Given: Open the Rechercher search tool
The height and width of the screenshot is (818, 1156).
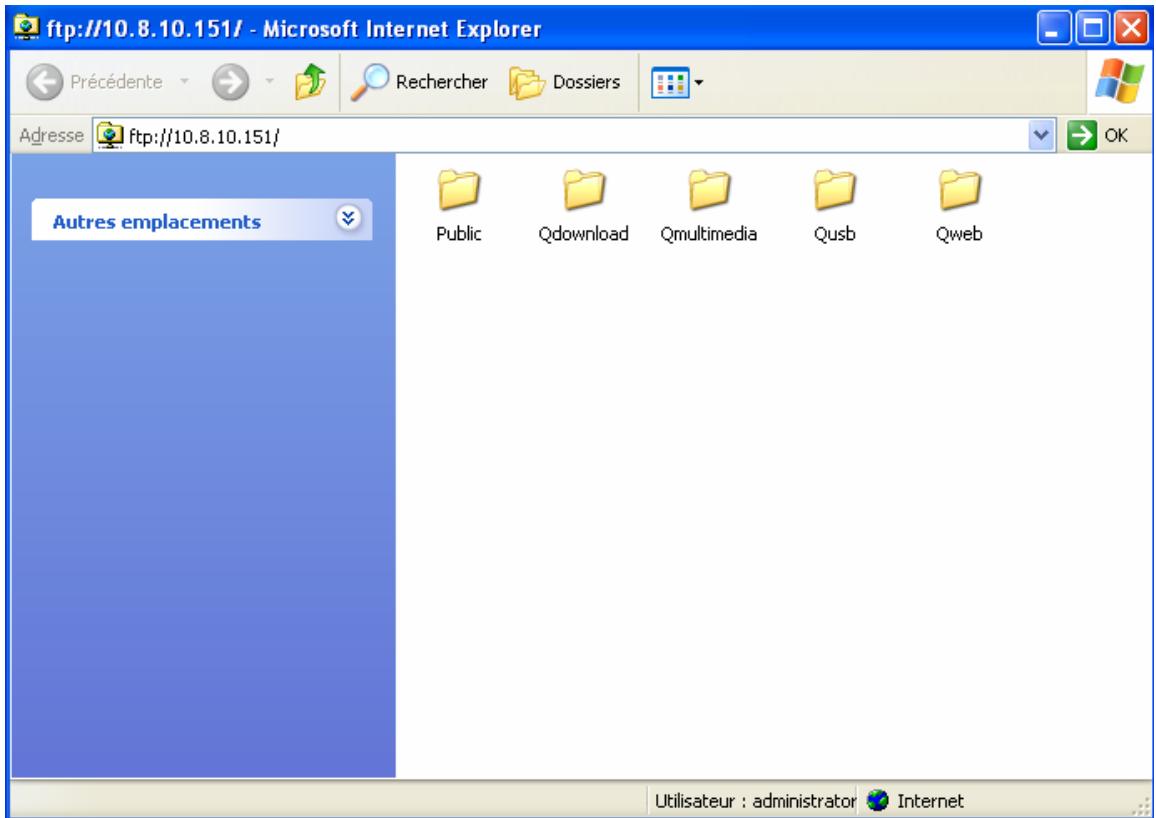Looking at the screenshot, I should [418, 82].
